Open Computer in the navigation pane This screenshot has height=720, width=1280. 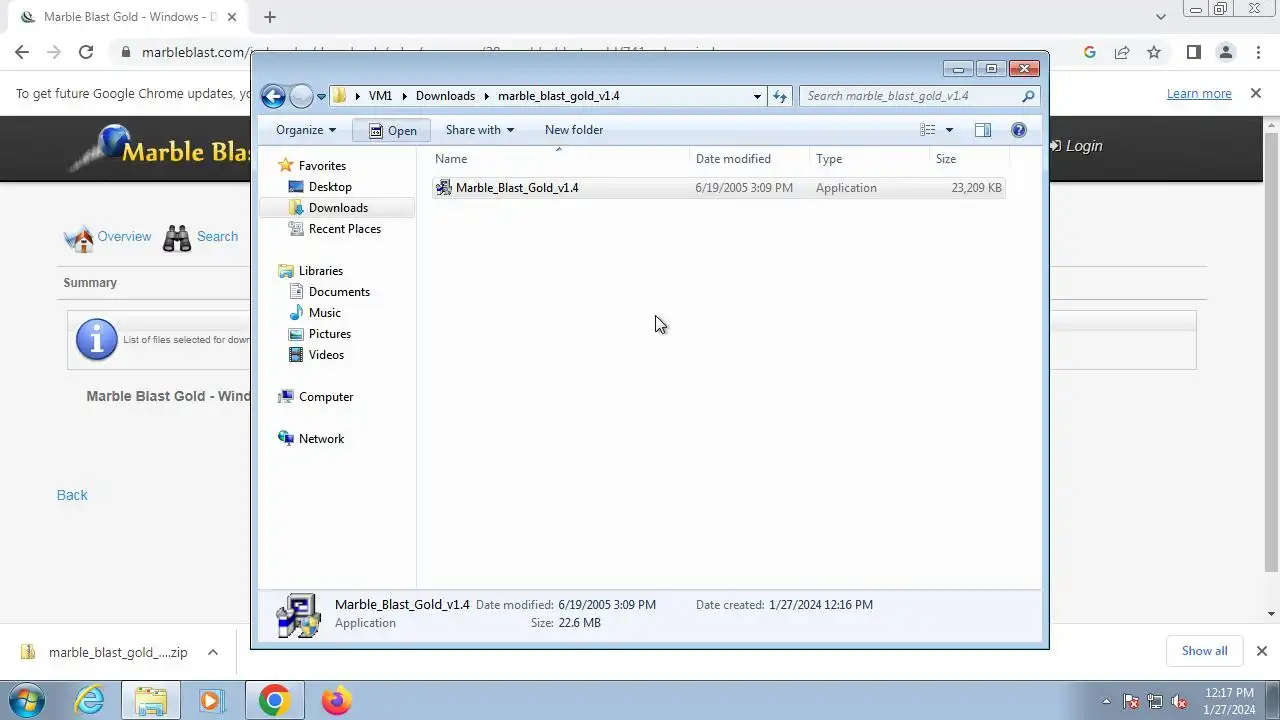pos(325,397)
